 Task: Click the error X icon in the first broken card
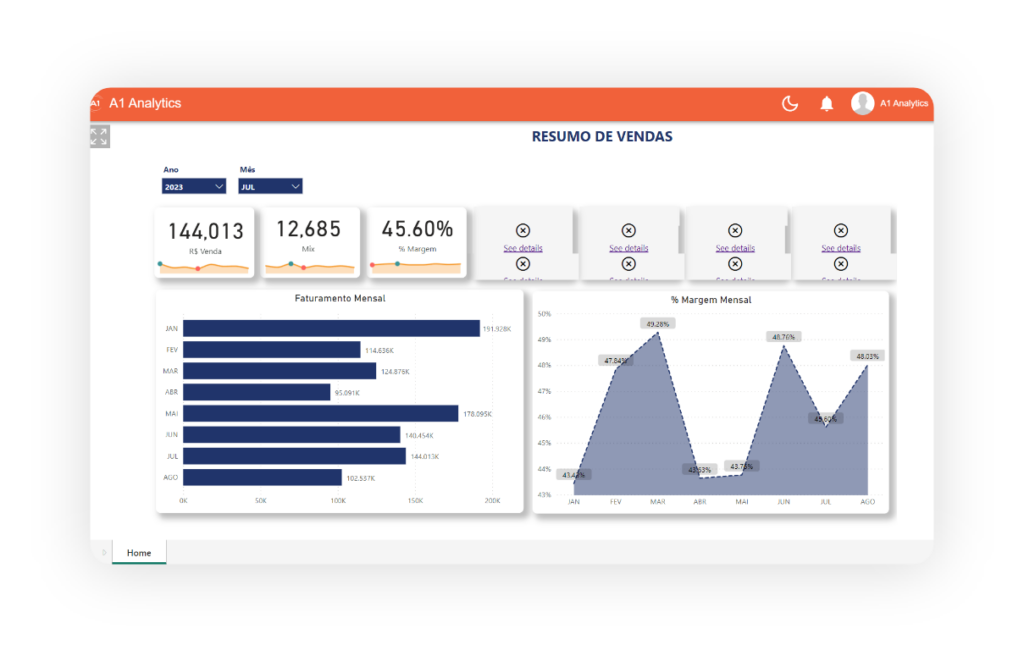point(522,231)
